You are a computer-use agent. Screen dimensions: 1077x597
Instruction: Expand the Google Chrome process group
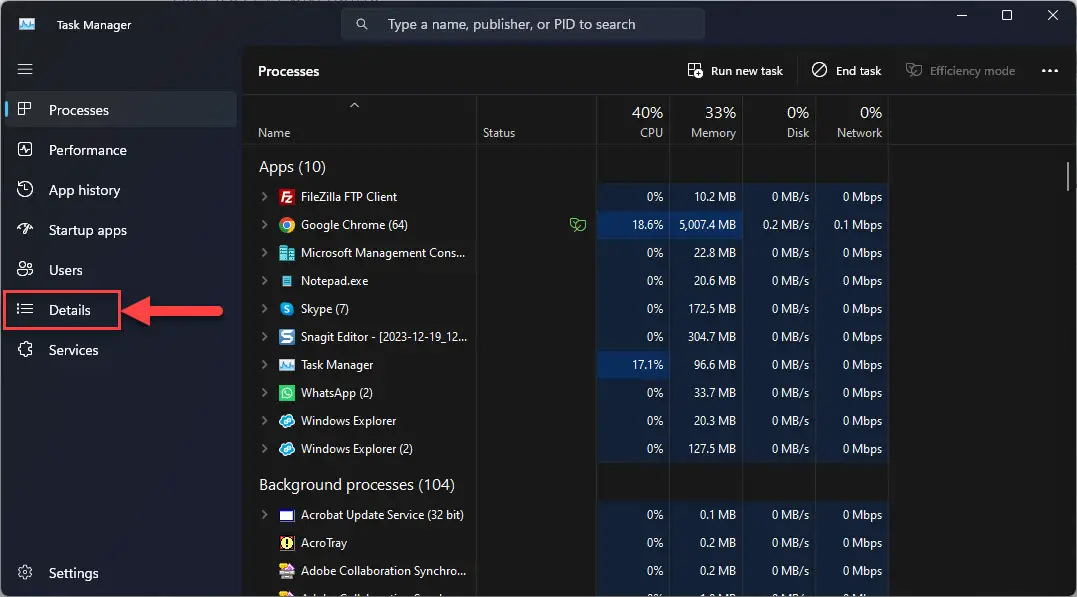click(263, 225)
